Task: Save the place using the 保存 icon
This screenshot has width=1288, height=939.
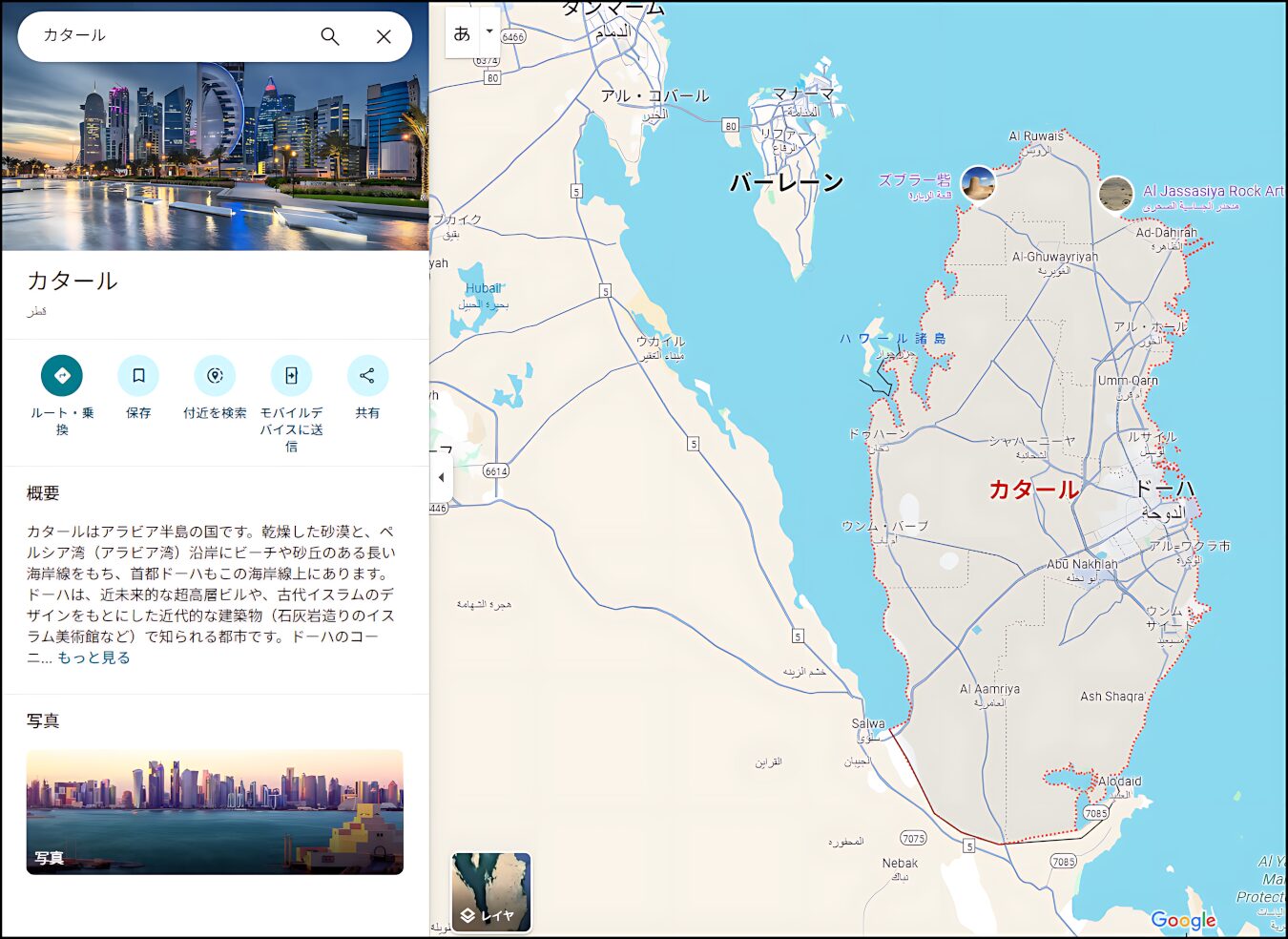Action: (x=138, y=375)
